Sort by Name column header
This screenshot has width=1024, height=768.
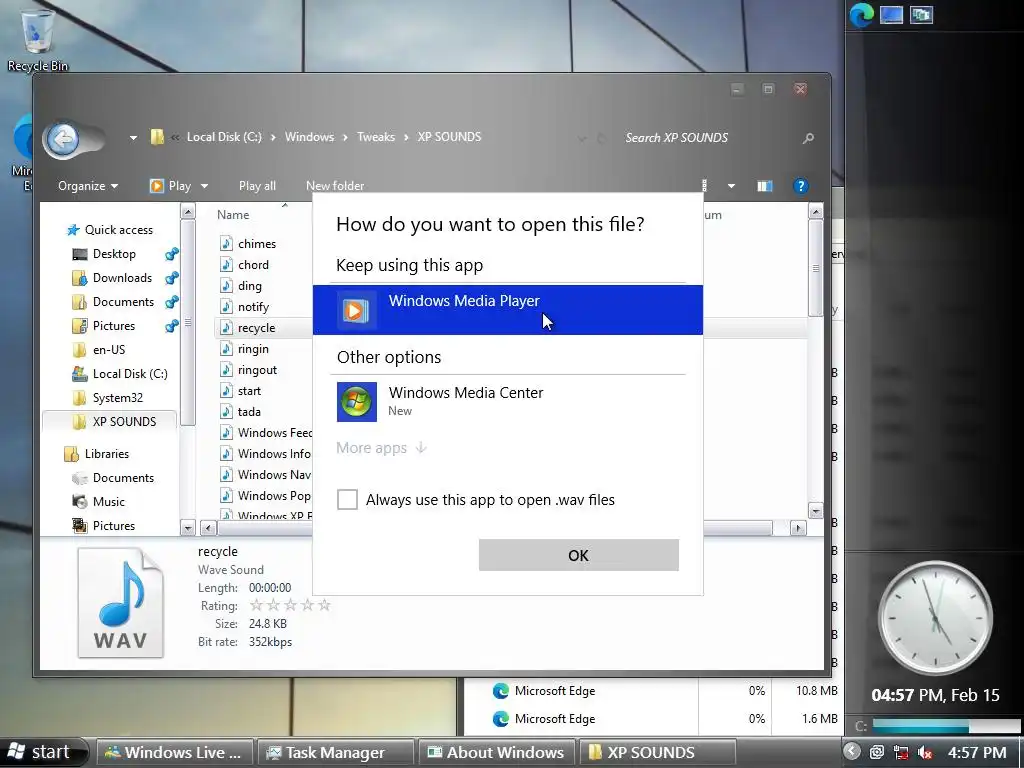(x=233, y=215)
